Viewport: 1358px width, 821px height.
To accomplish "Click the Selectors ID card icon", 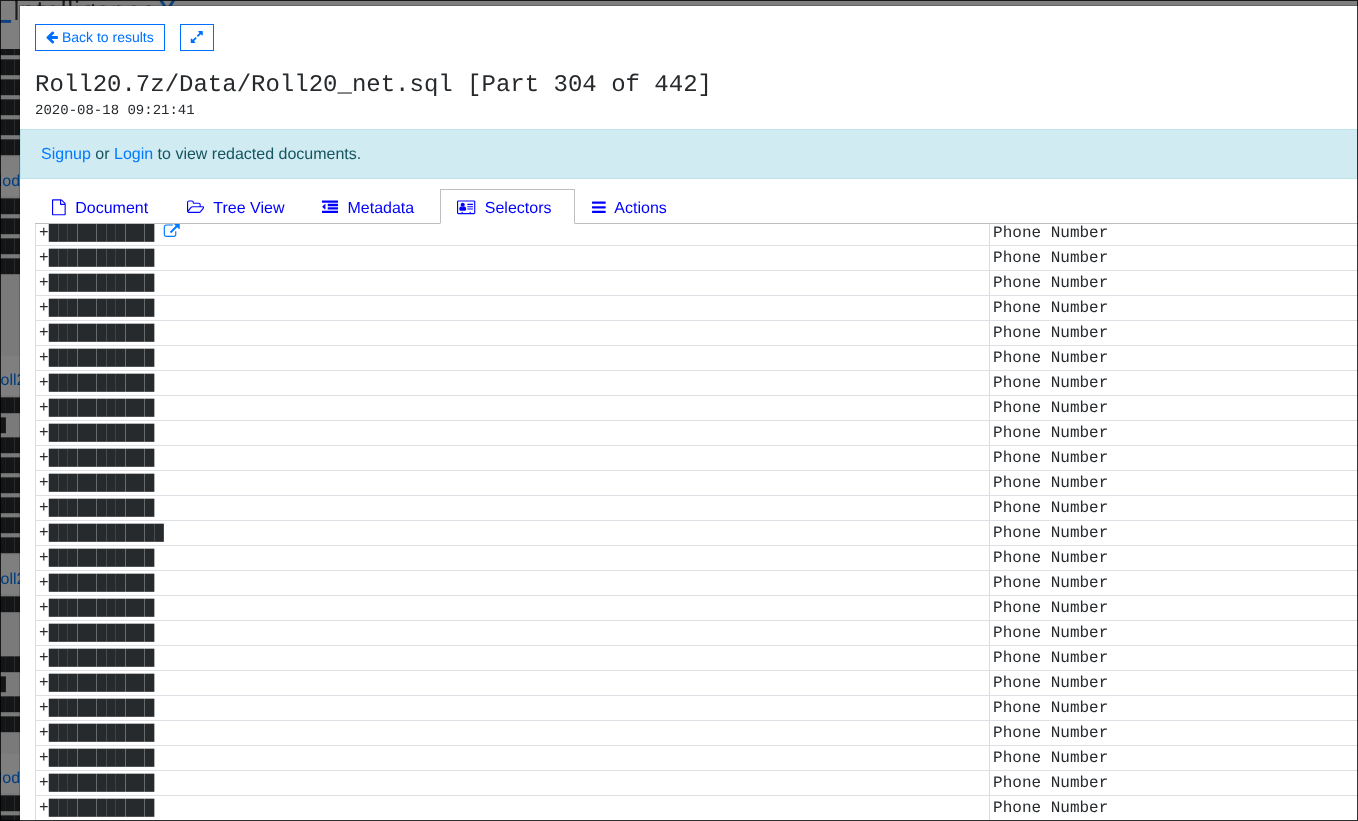I will click(x=466, y=207).
